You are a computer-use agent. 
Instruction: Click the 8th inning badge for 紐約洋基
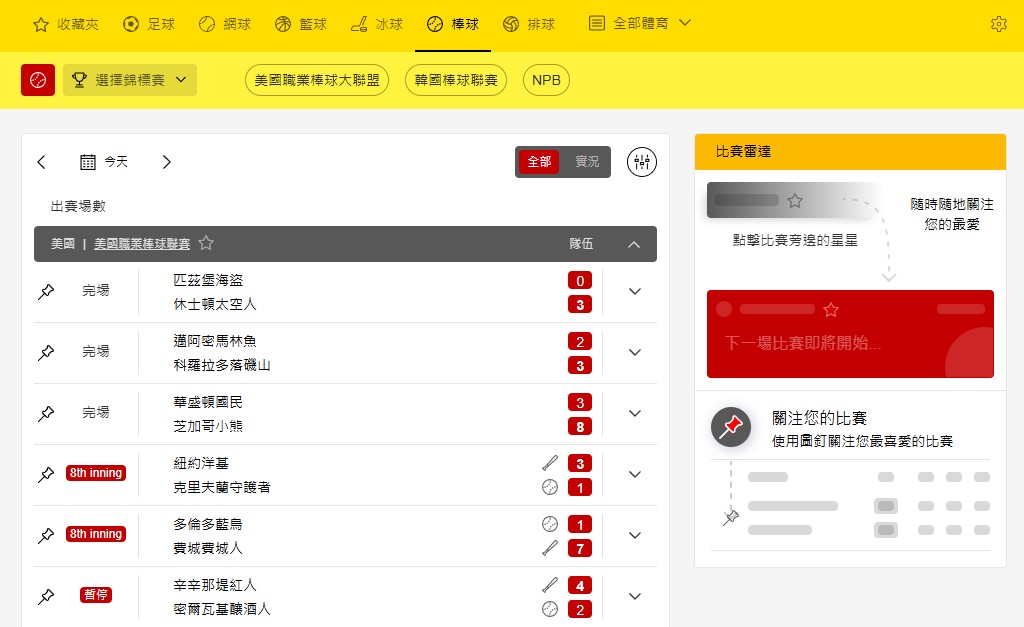coord(96,473)
